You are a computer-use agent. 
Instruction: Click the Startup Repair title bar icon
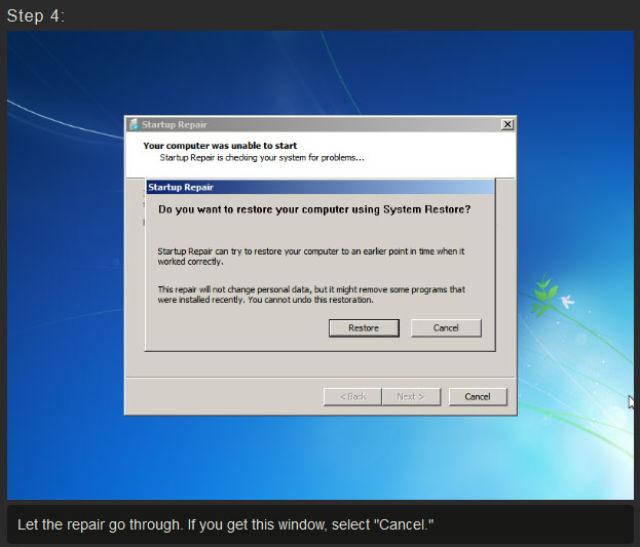click(x=132, y=124)
